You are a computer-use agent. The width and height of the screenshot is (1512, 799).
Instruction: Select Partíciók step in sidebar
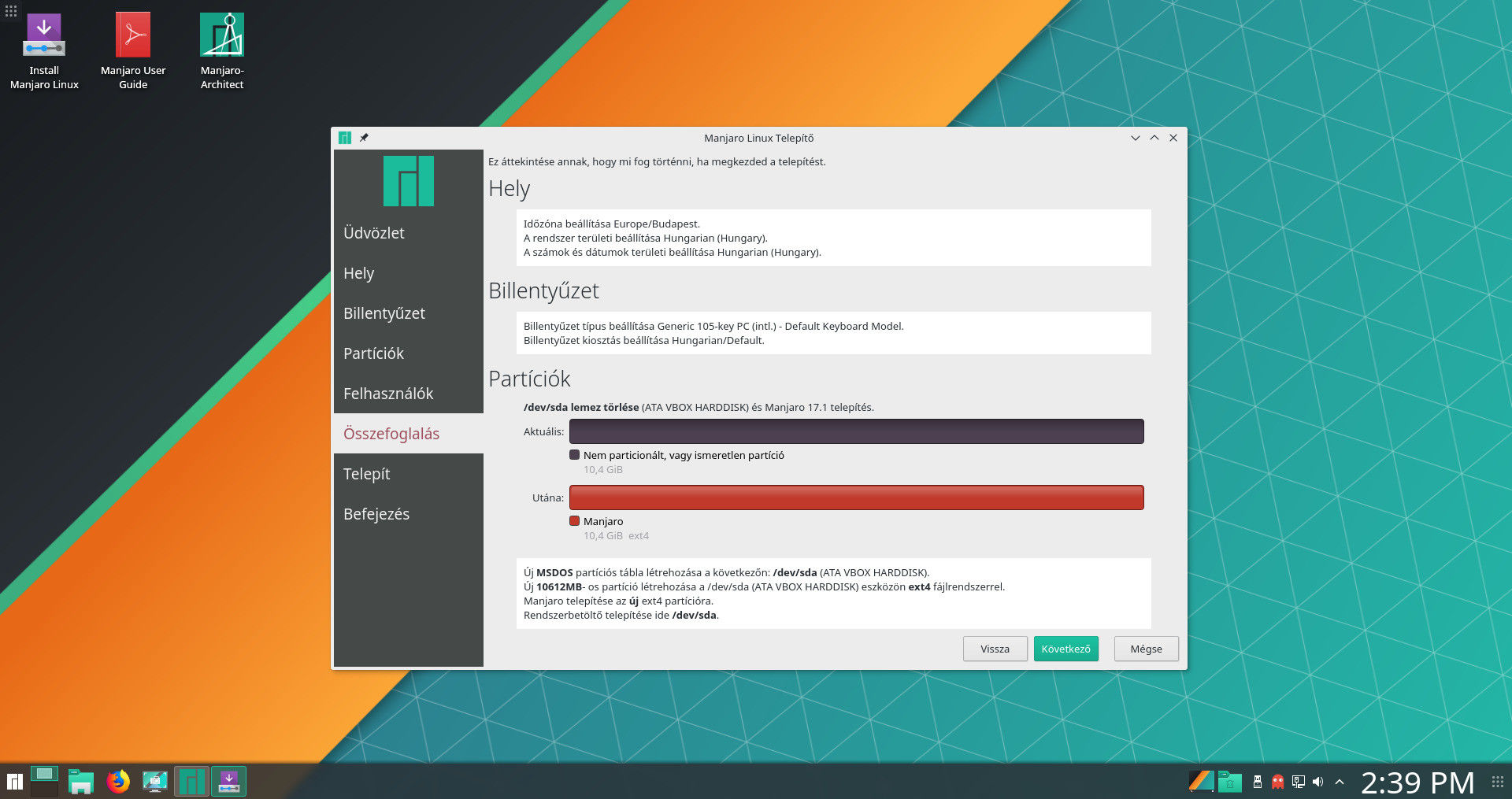(408, 353)
